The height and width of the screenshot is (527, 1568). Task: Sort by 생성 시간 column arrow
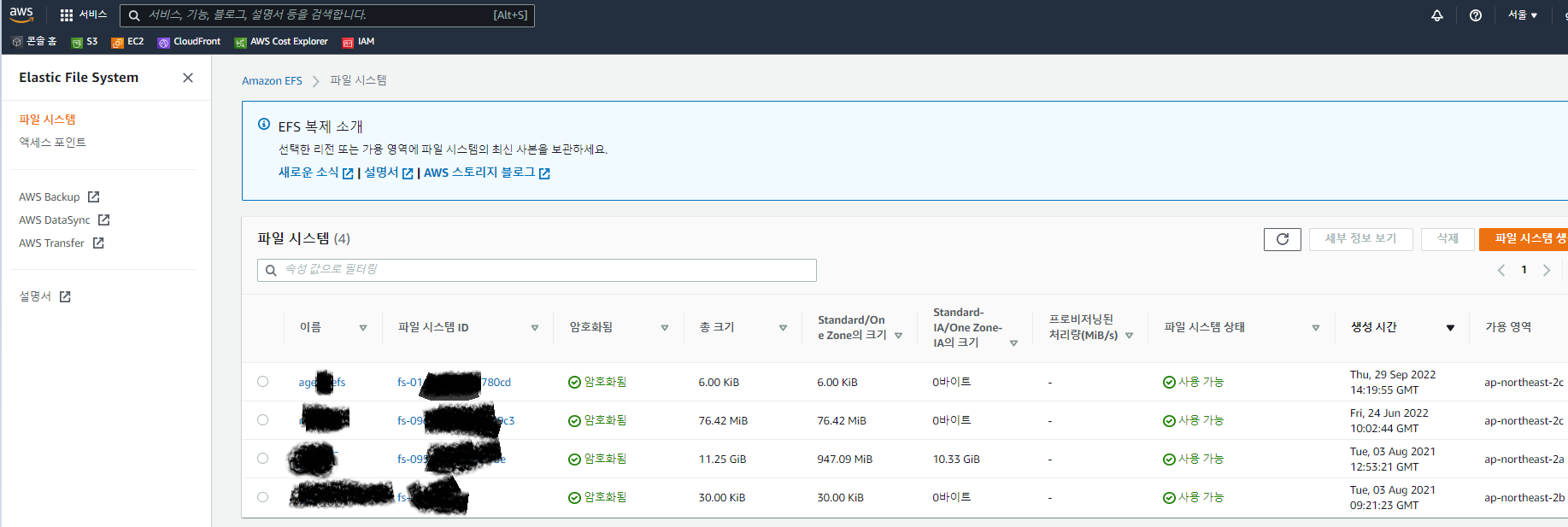pos(1450,328)
